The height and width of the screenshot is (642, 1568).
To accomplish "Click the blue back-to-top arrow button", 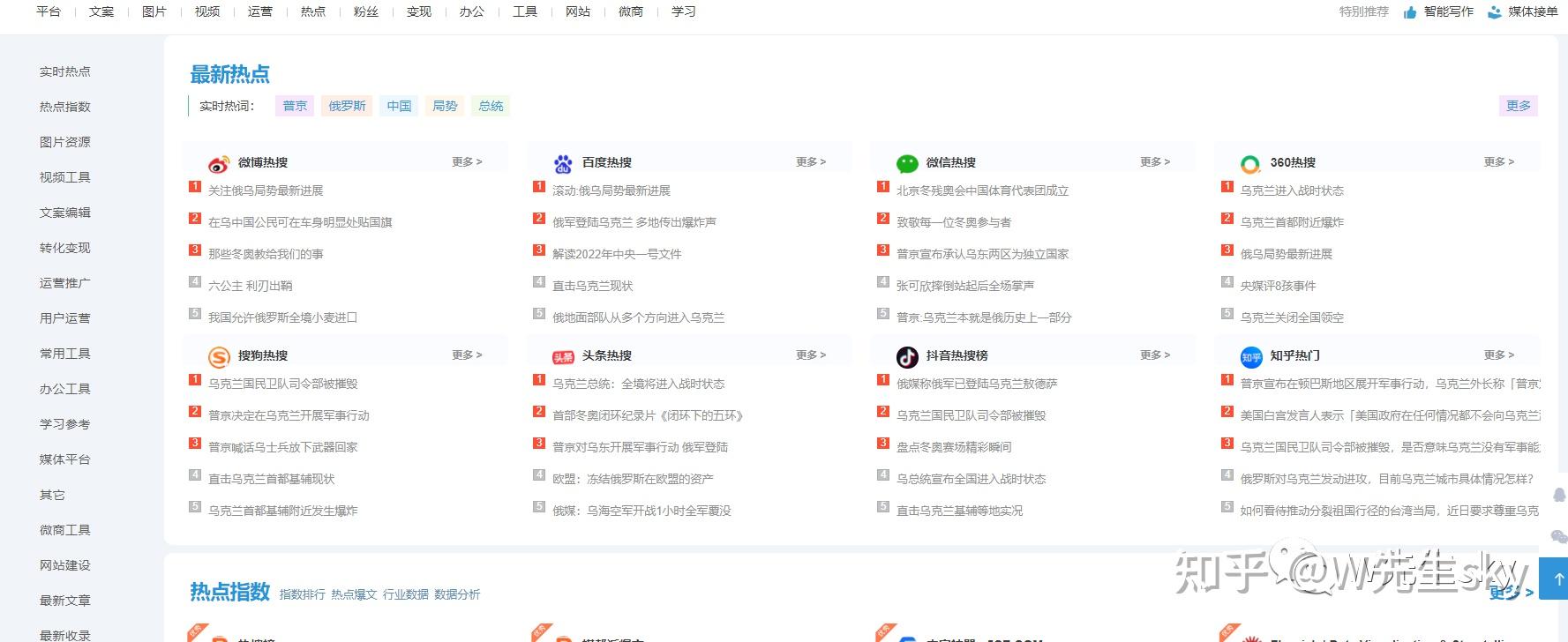I will 1555,579.
